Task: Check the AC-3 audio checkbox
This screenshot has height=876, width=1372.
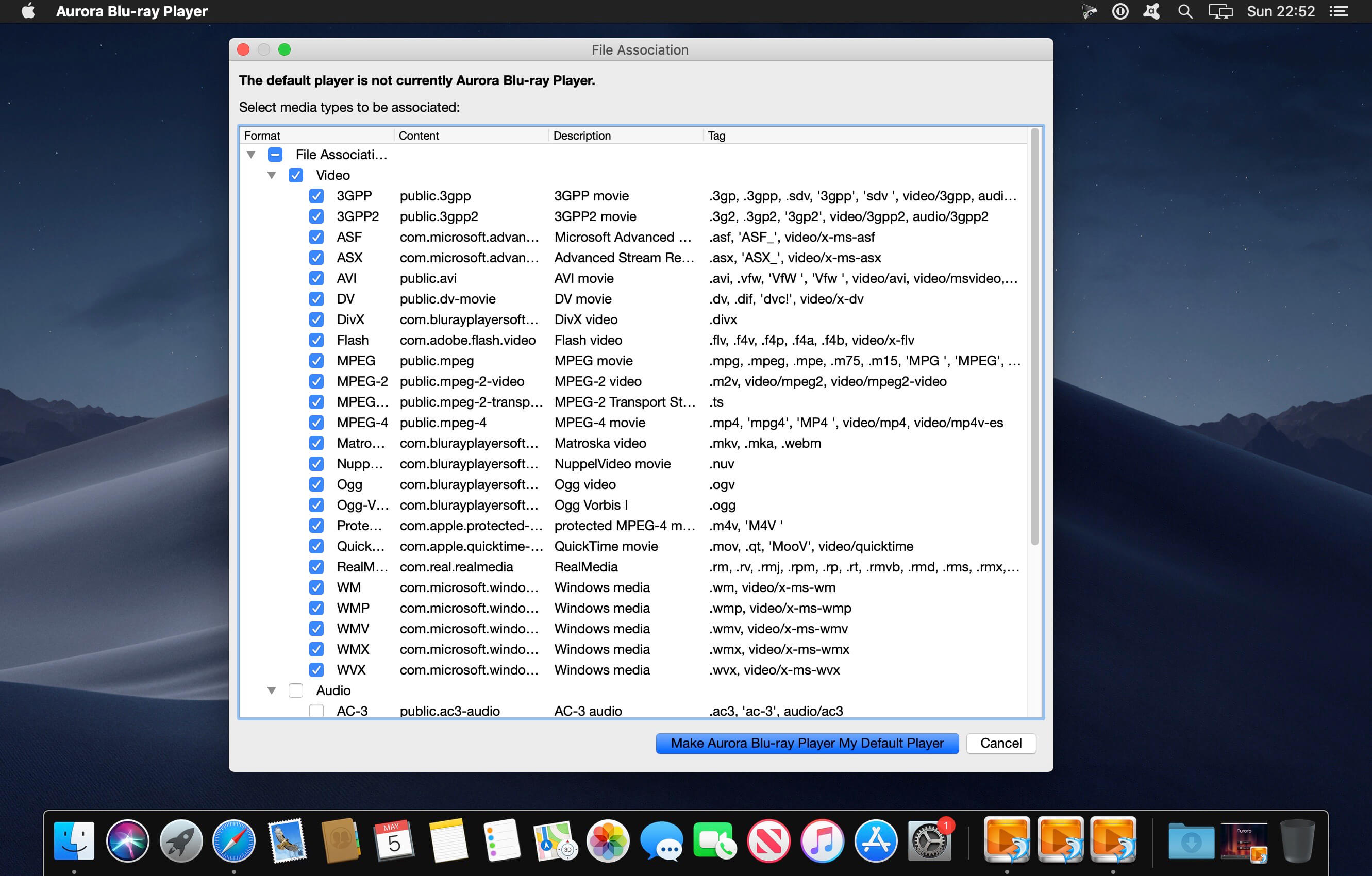Action: click(x=316, y=711)
